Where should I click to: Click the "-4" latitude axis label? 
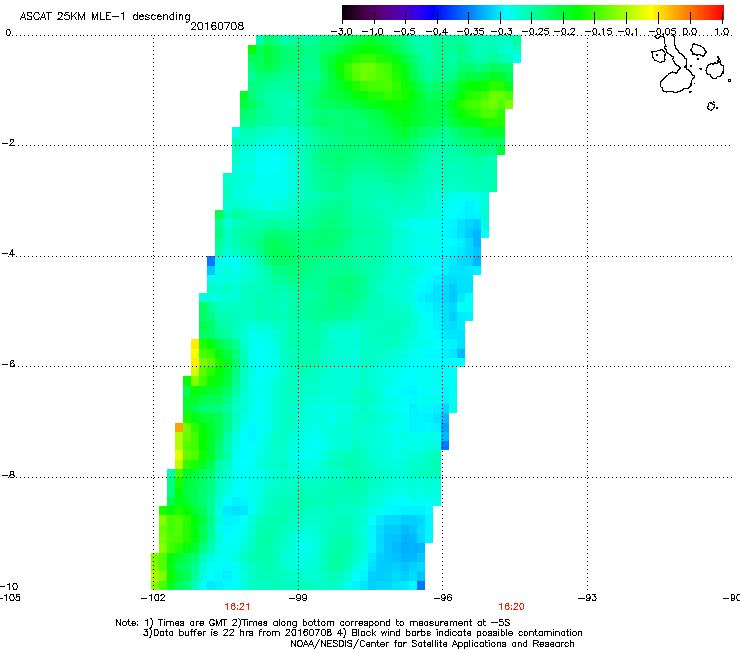pos(8,253)
